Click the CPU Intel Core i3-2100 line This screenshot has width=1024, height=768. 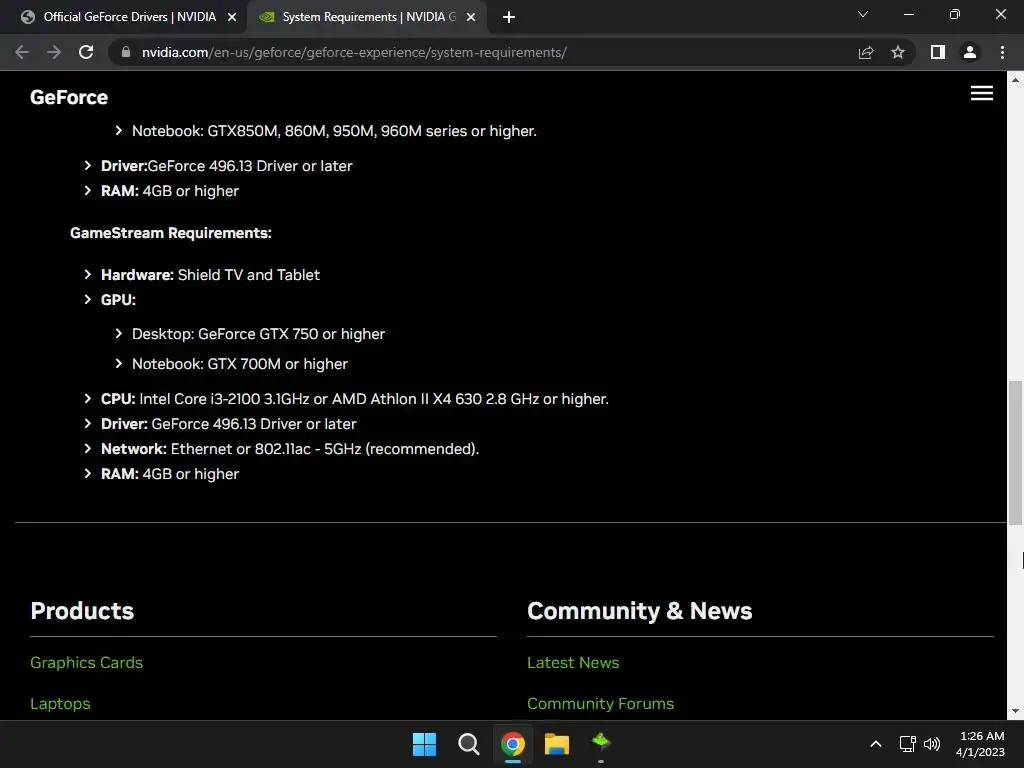coord(355,399)
